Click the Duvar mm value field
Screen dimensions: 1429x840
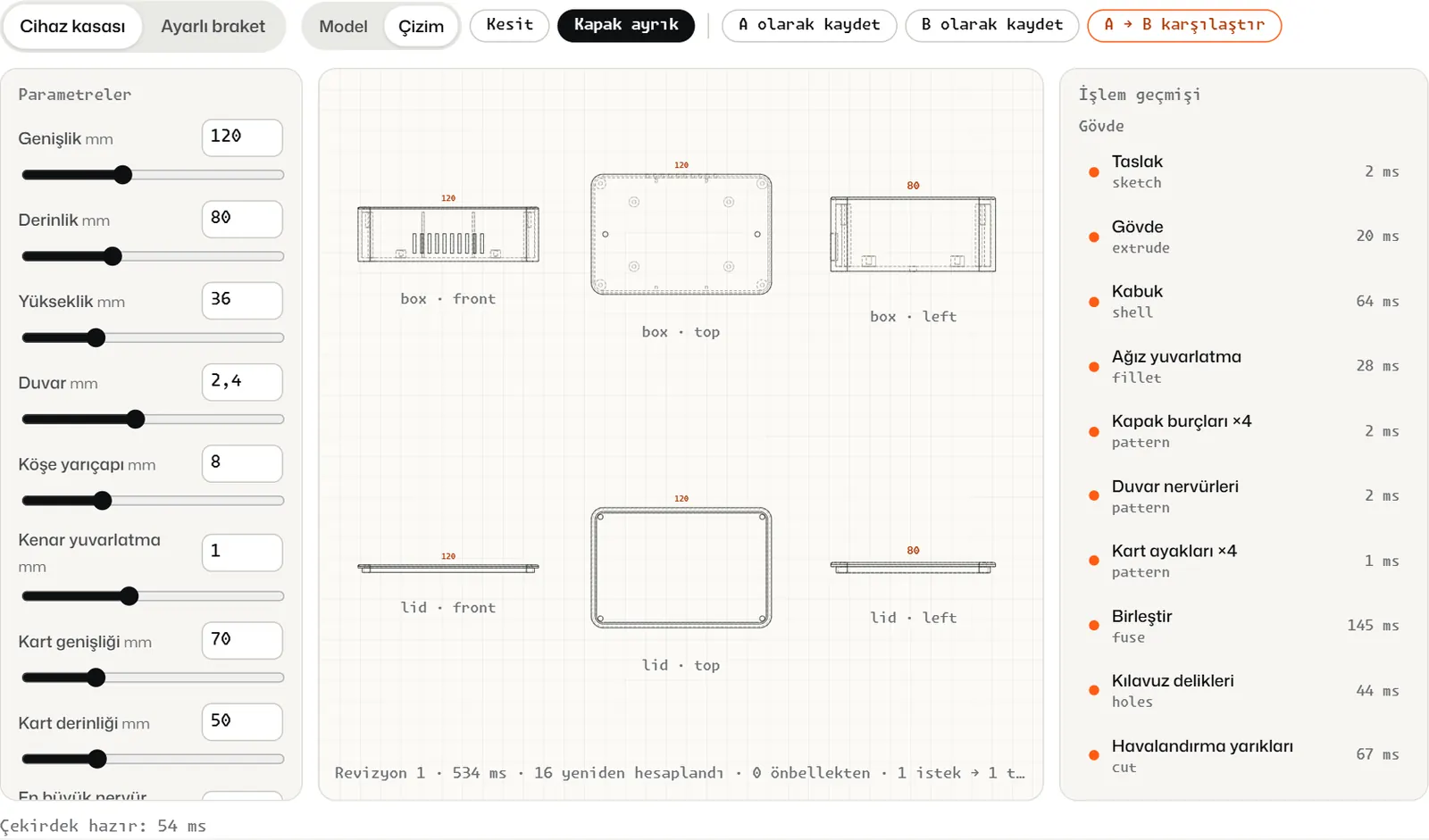(242, 382)
